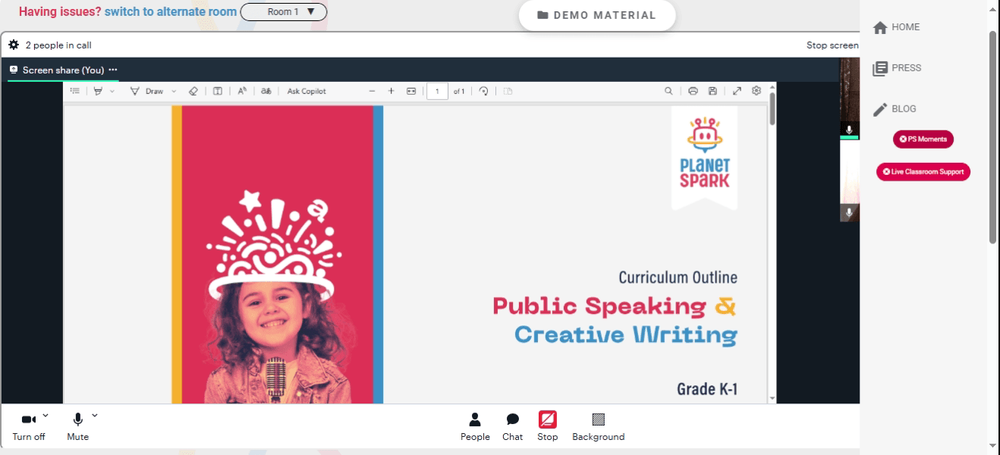Click the translate icon in PDF toolbar
The width and height of the screenshot is (1000, 455).
267,91
